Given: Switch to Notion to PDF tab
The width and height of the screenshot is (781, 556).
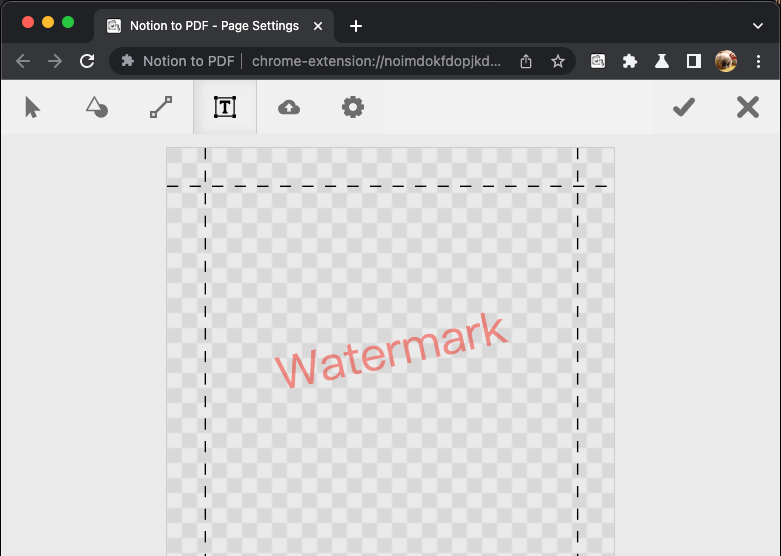Looking at the screenshot, I should point(213,26).
